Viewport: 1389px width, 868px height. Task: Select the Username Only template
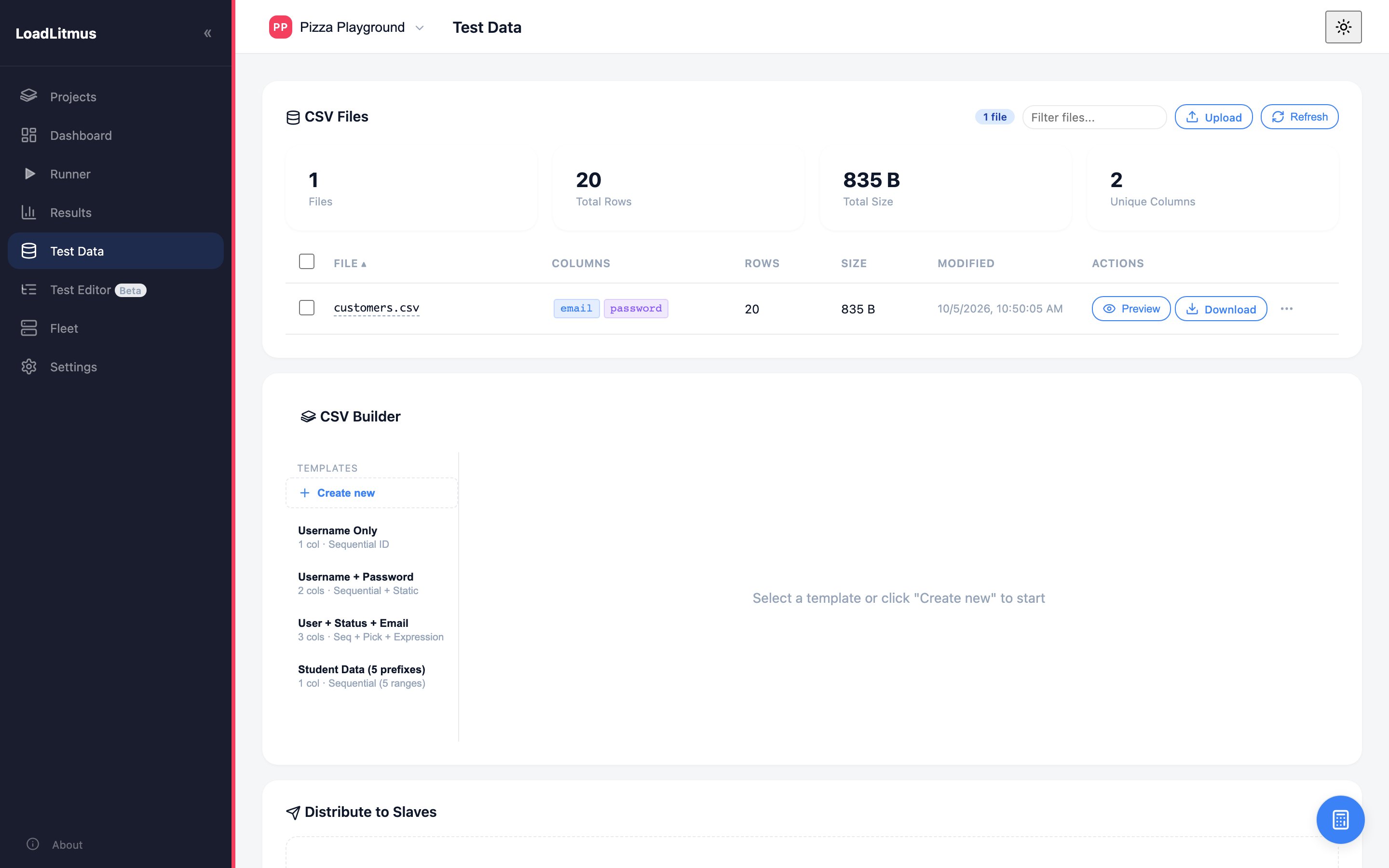(x=372, y=537)
